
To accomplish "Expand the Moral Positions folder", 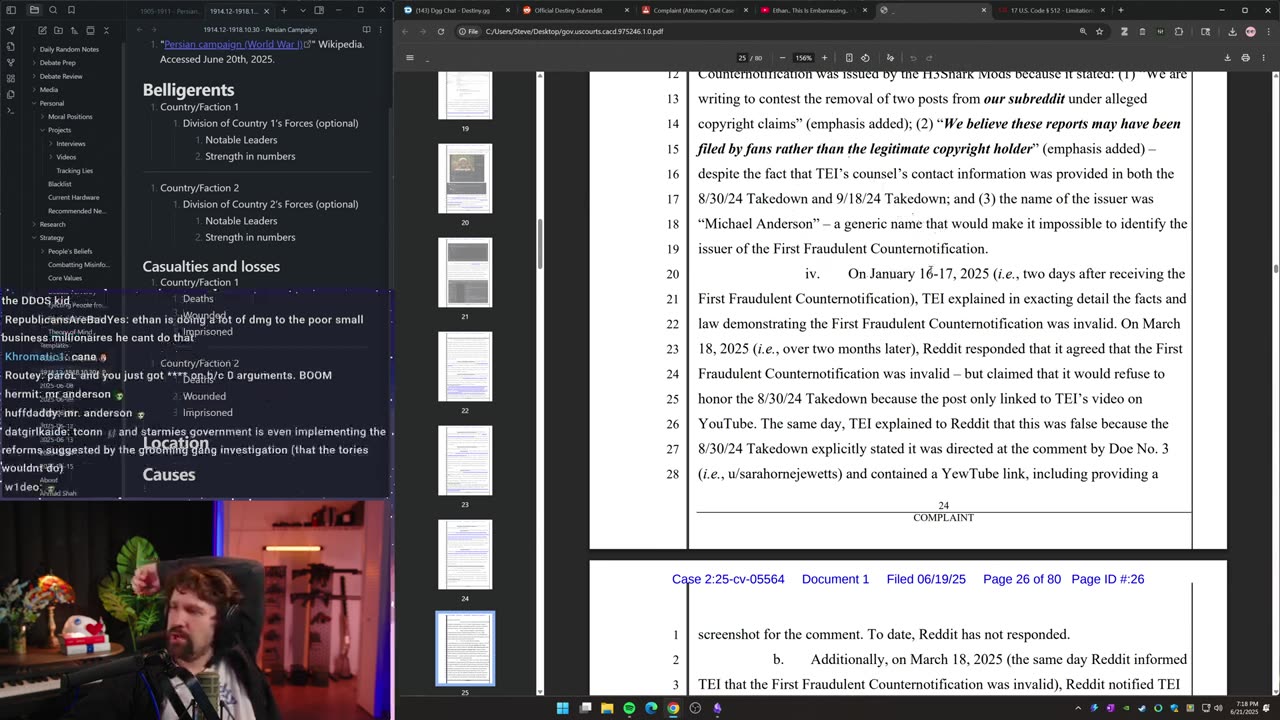I will (70, 117).
